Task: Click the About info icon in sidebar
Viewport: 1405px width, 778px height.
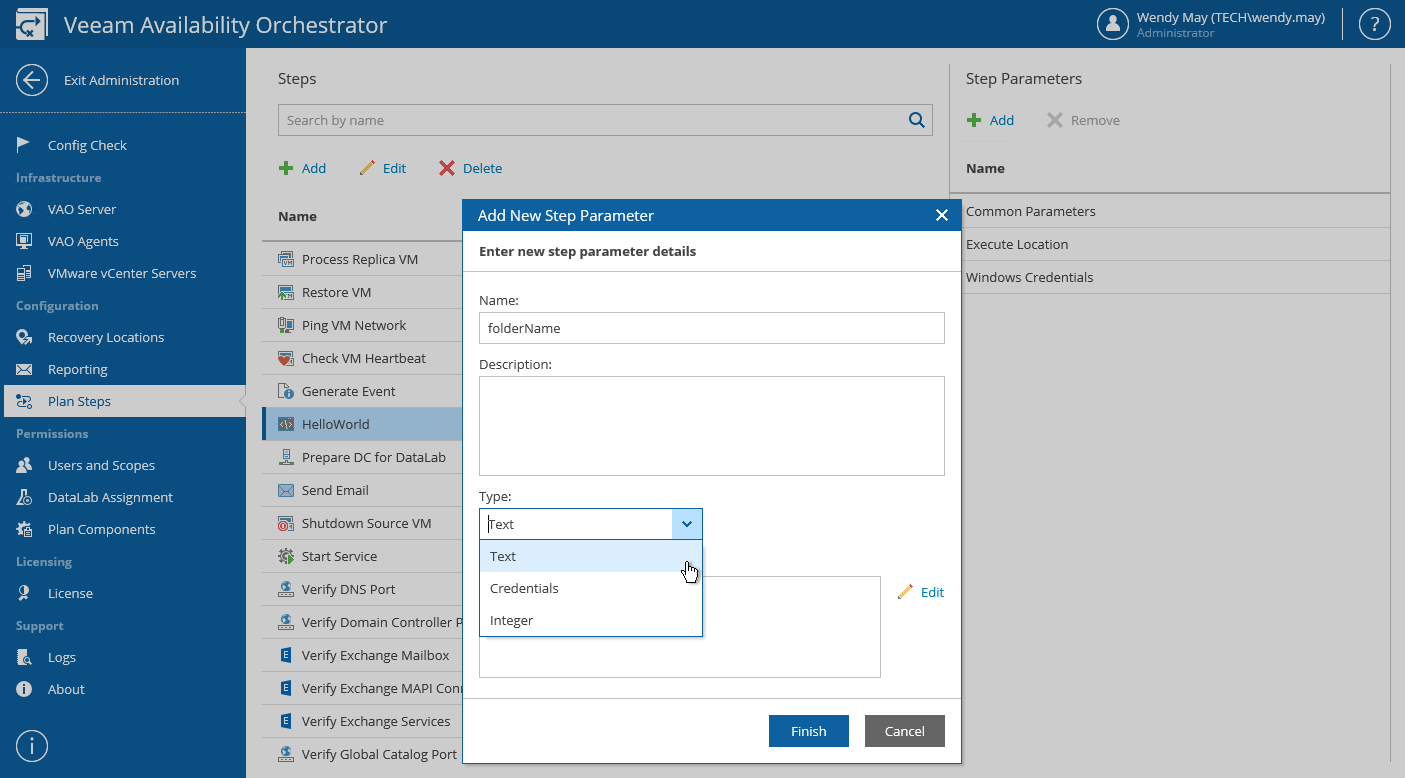Action: (24, 689)
